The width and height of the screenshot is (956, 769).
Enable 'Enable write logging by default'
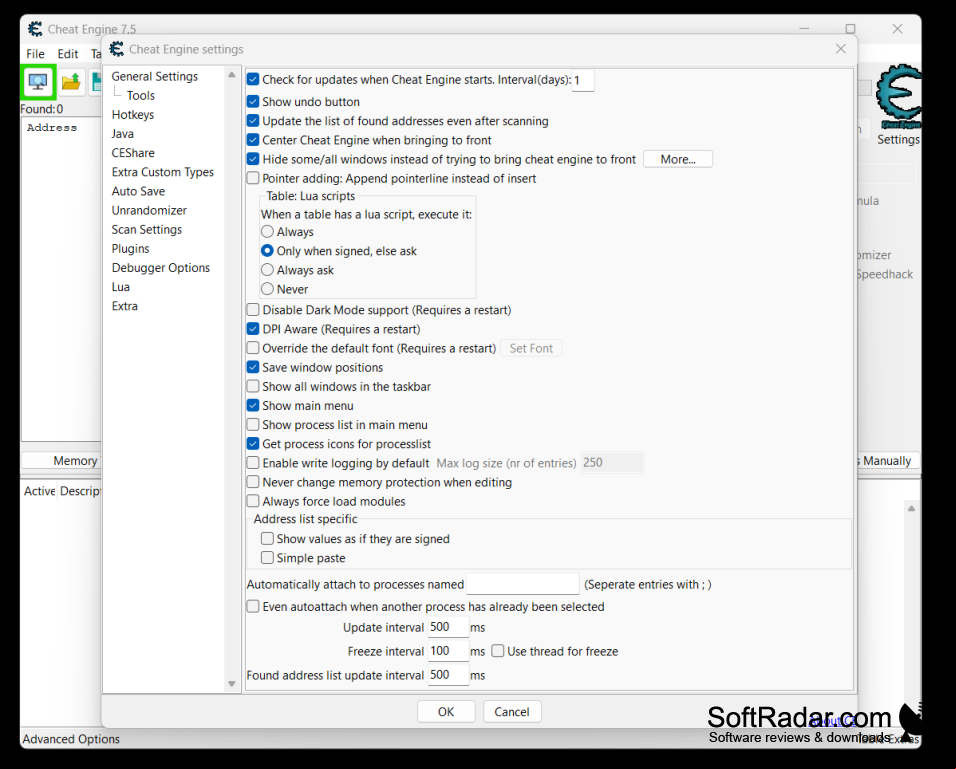253,463
